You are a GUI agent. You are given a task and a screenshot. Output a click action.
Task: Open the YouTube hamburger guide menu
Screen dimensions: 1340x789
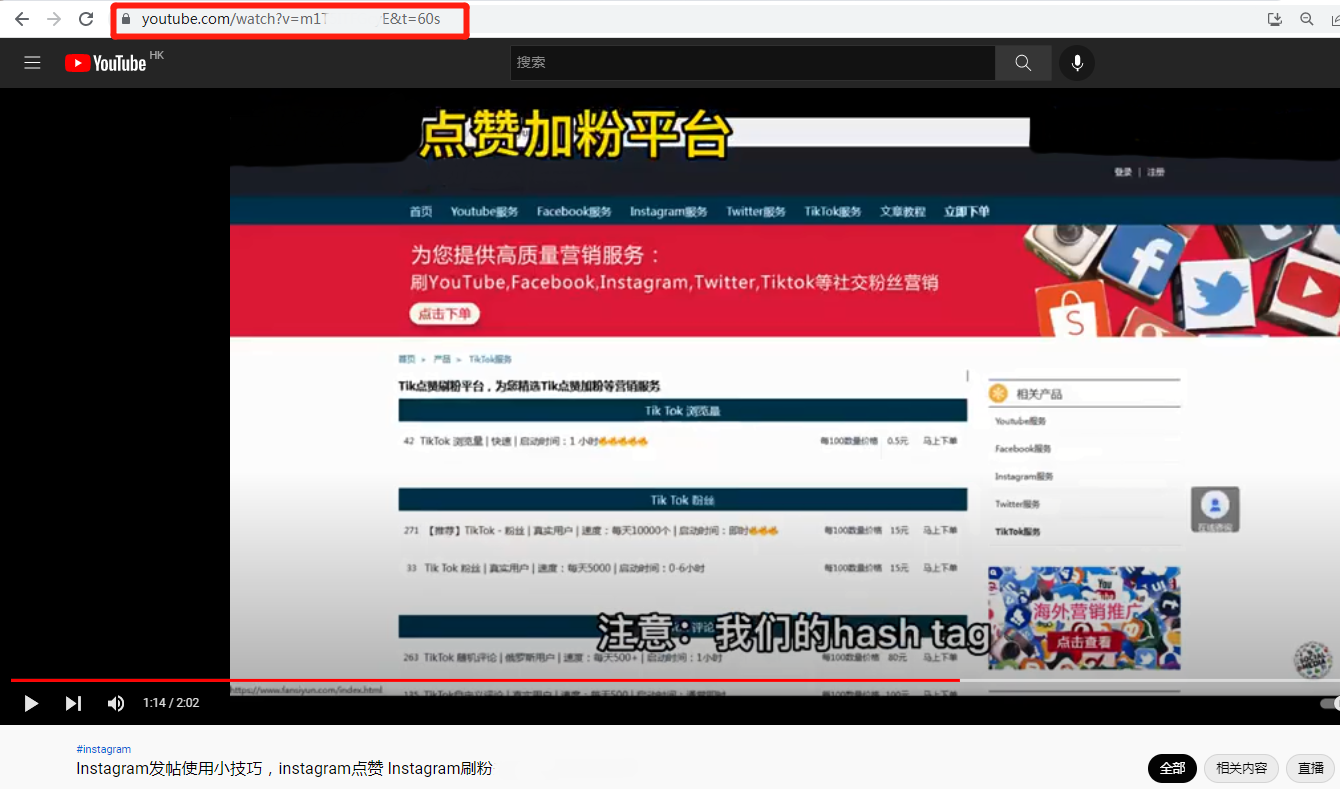[x=32, y=63]
